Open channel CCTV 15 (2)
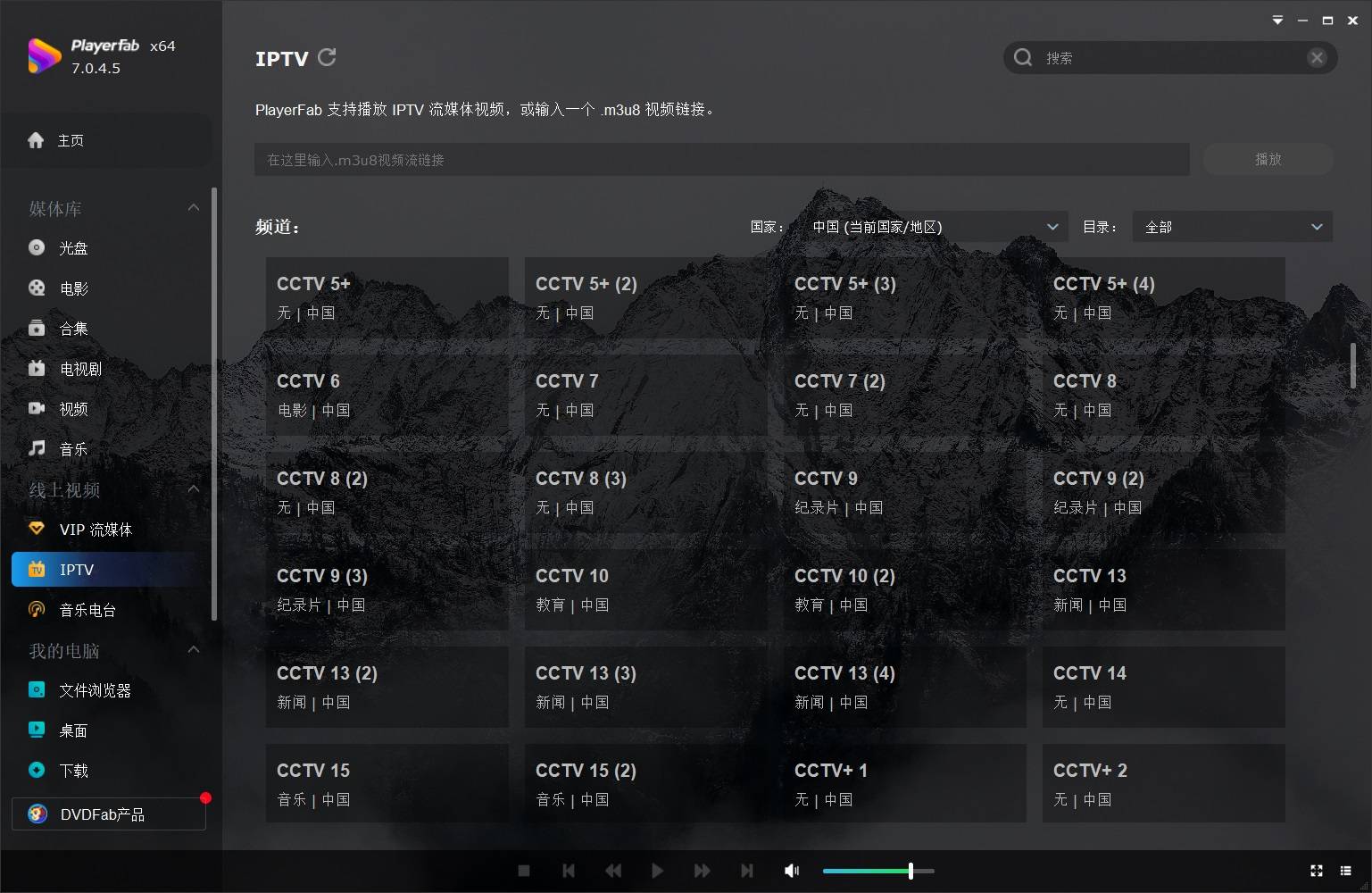This screenshot has width=1372, height=893. click(x=646, y=783)
